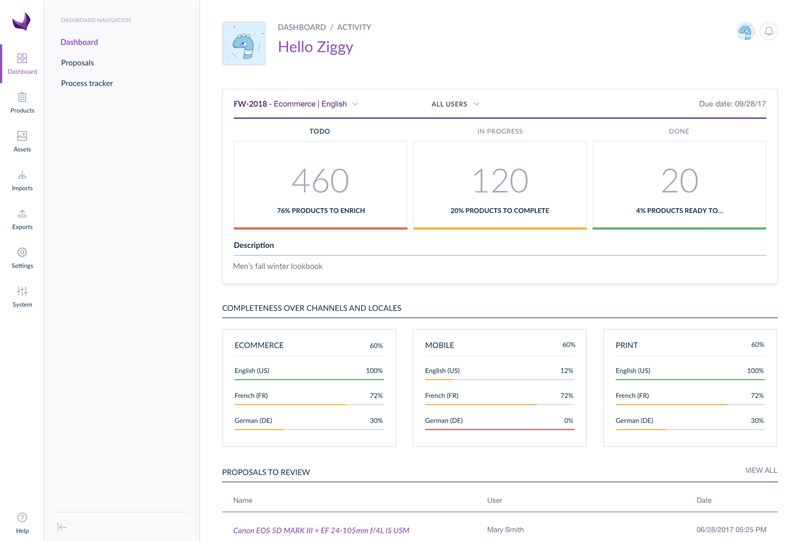Select Process tracker in navigation
Viewport: 800px width, 541px height.
(x=87, y=83)
